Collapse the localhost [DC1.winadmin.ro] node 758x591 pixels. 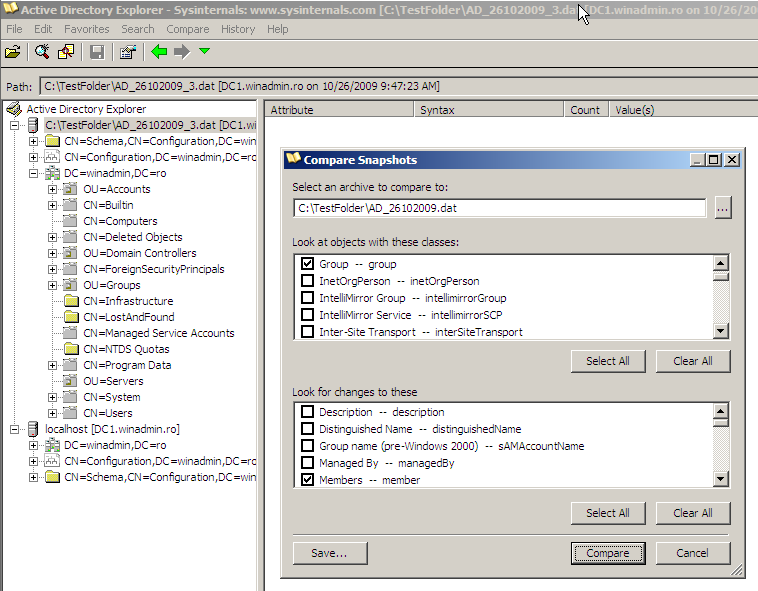tap(15, 429)
